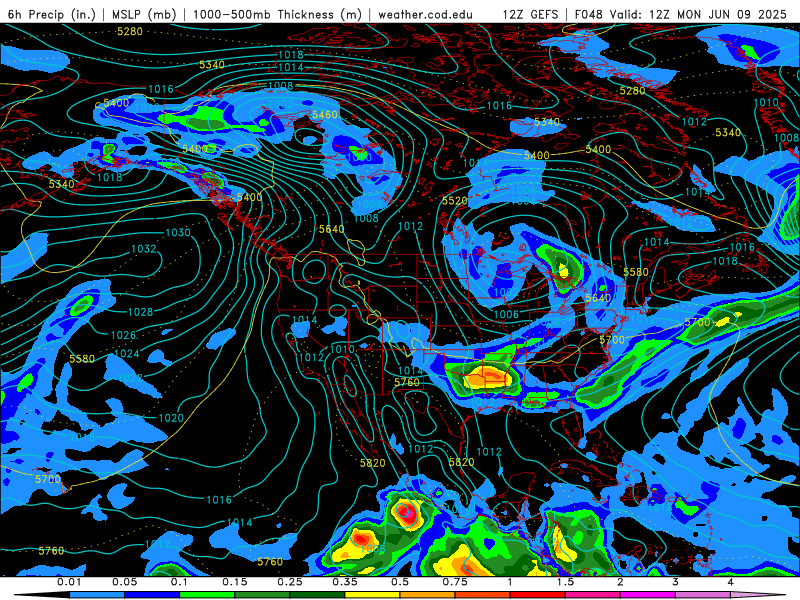Select the 0.25 legend value

click(x=290, y=582)
